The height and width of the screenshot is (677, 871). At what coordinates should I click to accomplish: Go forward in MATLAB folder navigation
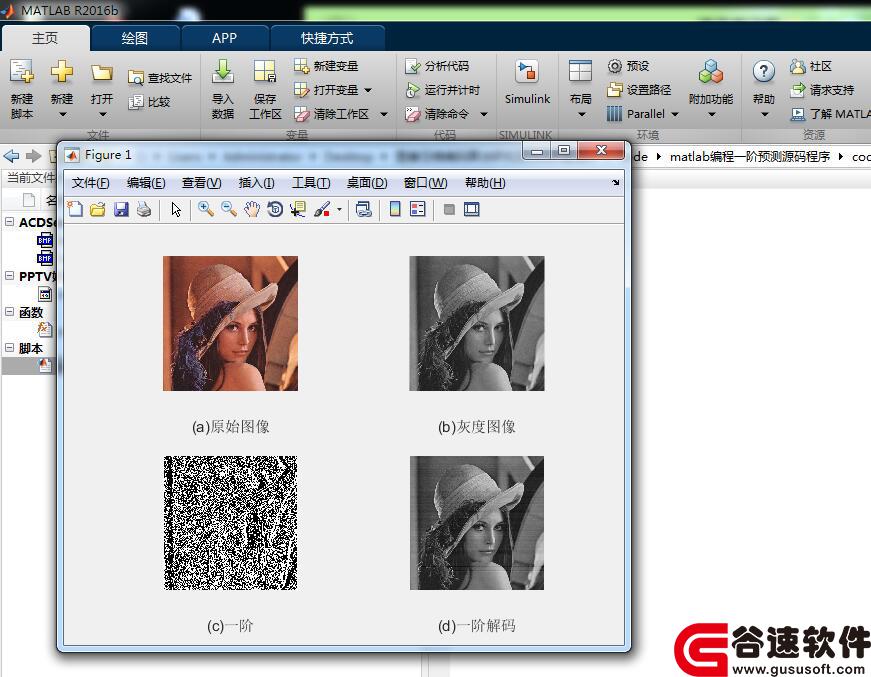[x=33, y=156]
